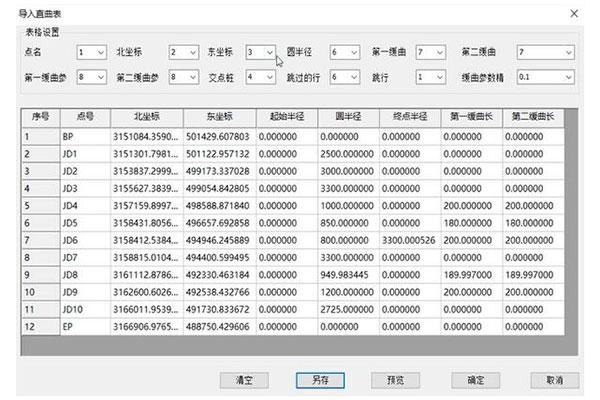Screen dimensions: 600x400
Task: Open the 缓曲参数精 precision dropdown
Action: 568,75
